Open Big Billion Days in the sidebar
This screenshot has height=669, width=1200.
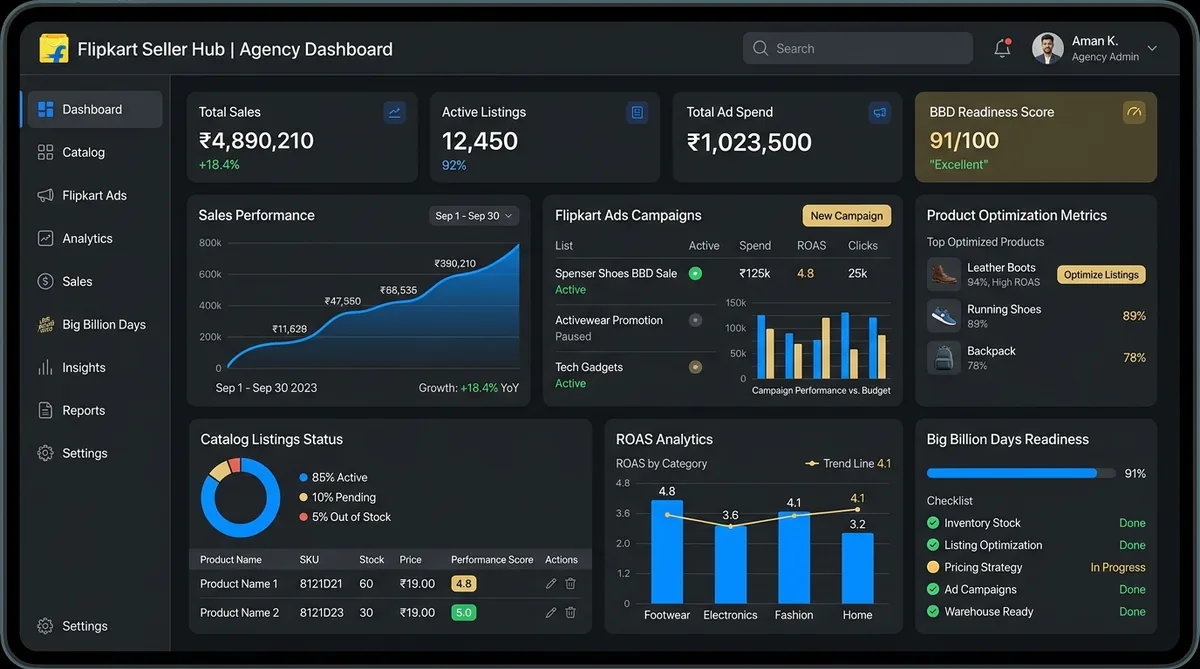(x=91, y=324)
